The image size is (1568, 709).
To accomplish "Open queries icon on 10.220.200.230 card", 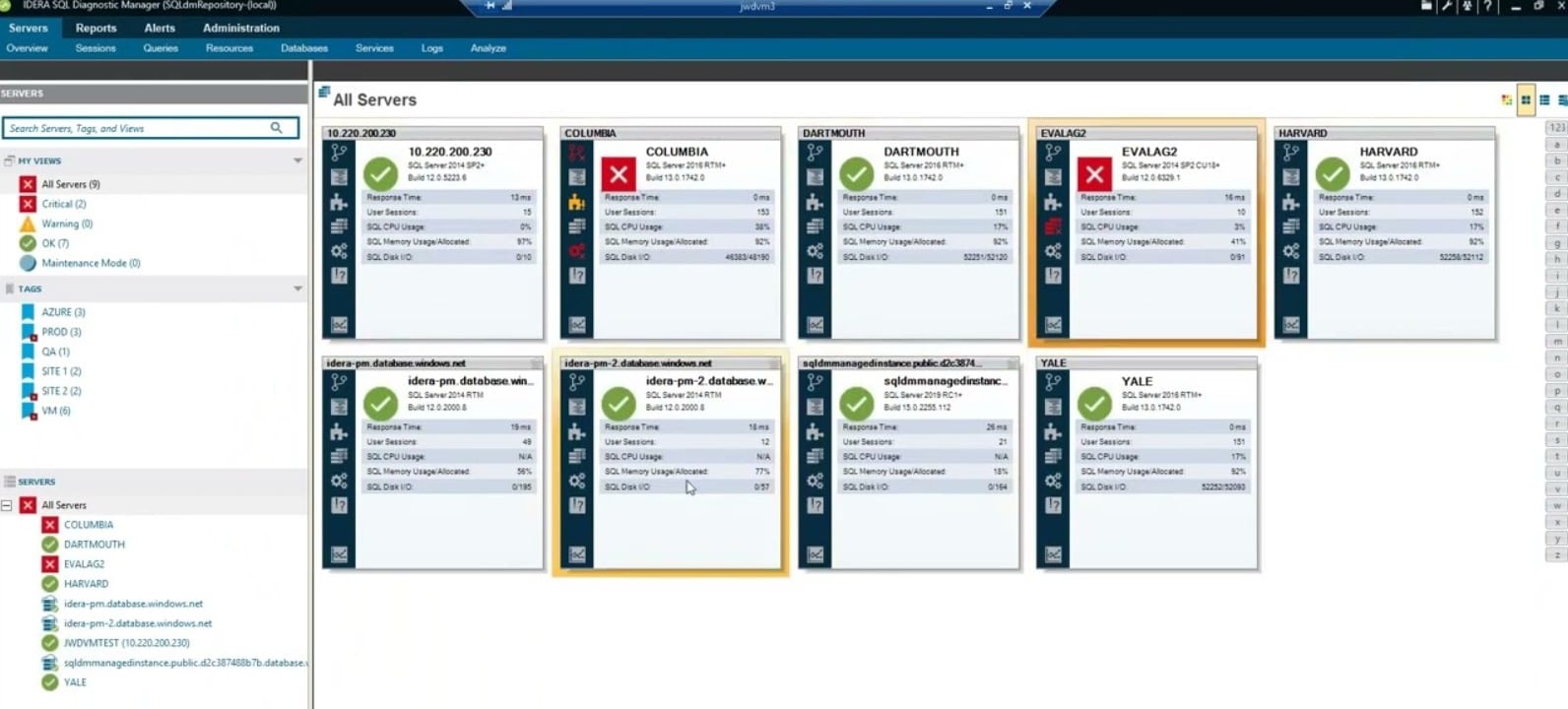I will click(339, 177).
